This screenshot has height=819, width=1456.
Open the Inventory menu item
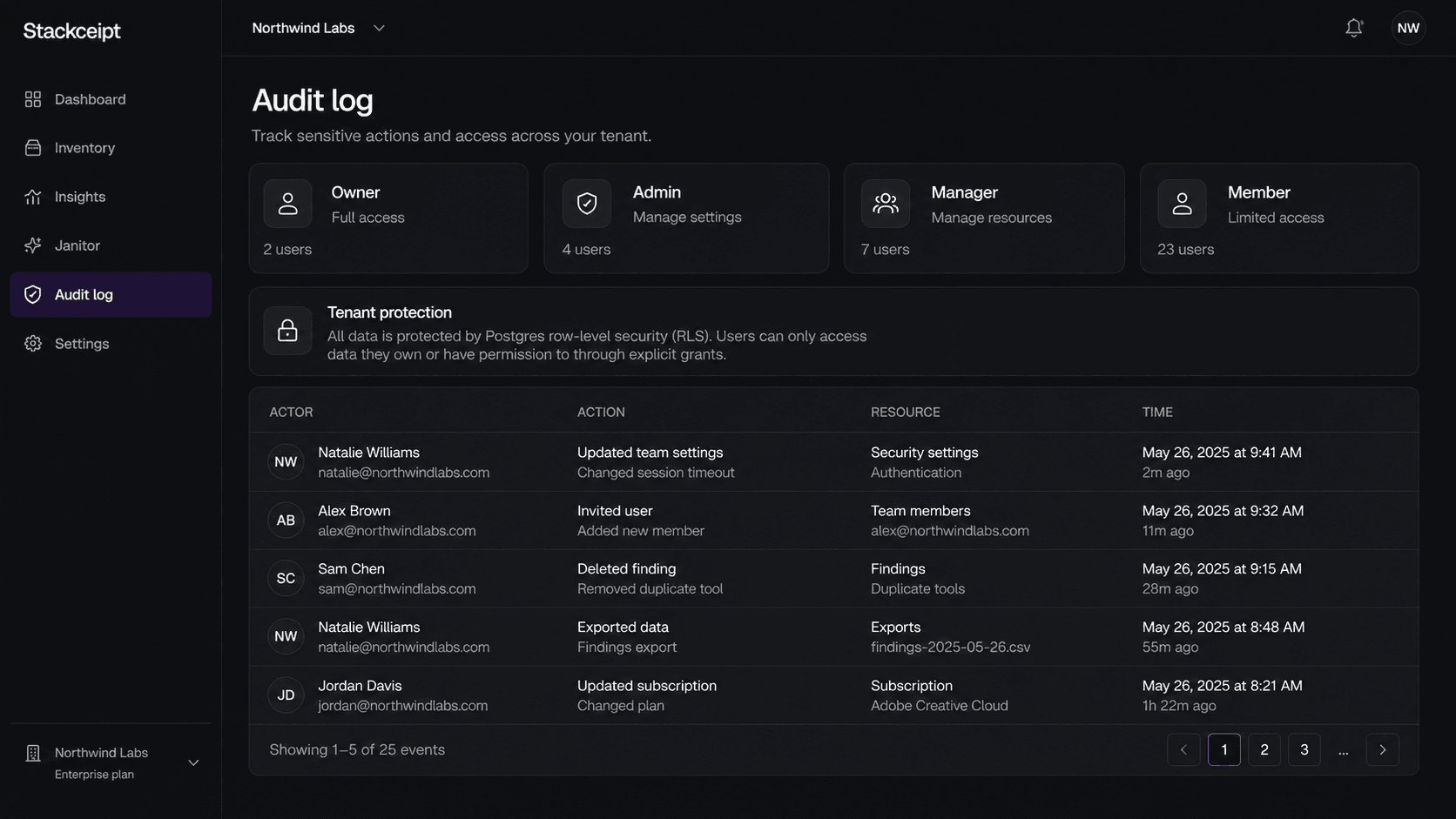coord(111,148)
